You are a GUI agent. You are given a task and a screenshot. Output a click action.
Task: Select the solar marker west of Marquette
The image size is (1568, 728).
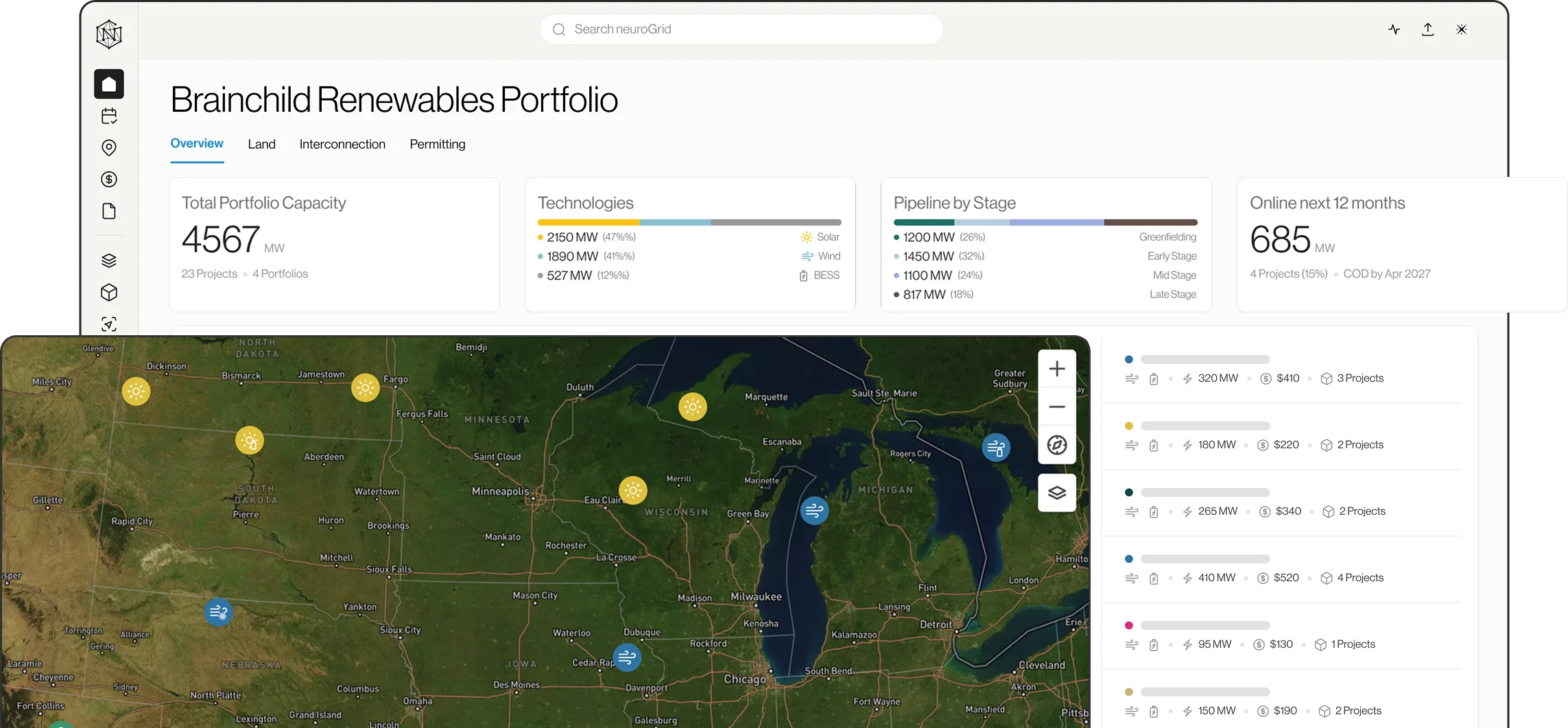693,407
